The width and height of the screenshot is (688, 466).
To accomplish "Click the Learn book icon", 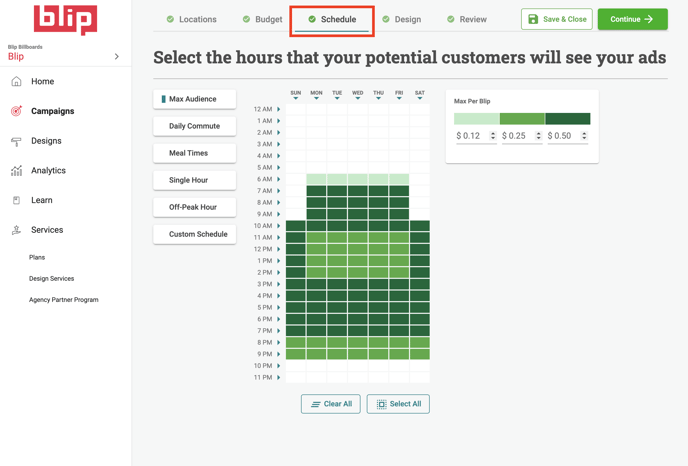I will [x=16, y=200].
